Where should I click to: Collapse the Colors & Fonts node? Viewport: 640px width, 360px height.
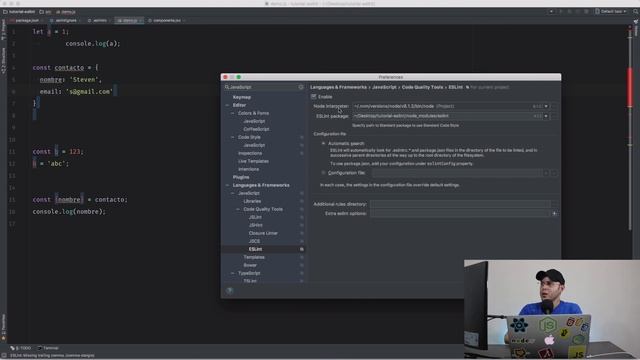click(x=233, y=113)
